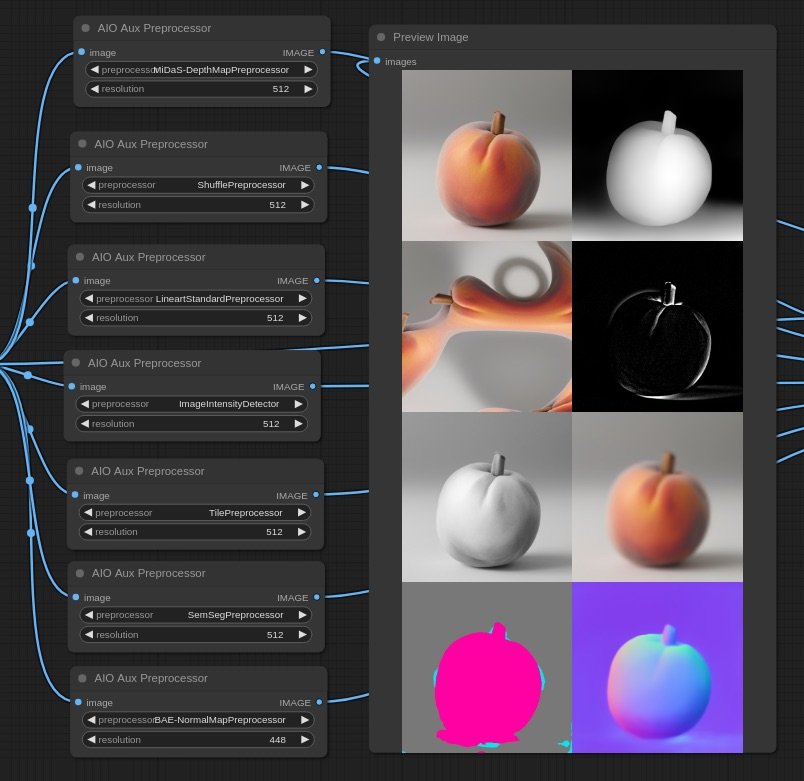This screenshot has height=781, width=804.
Task: Click the IMAGE output port of the TilePreprocessor node
Action: (317, 495)
